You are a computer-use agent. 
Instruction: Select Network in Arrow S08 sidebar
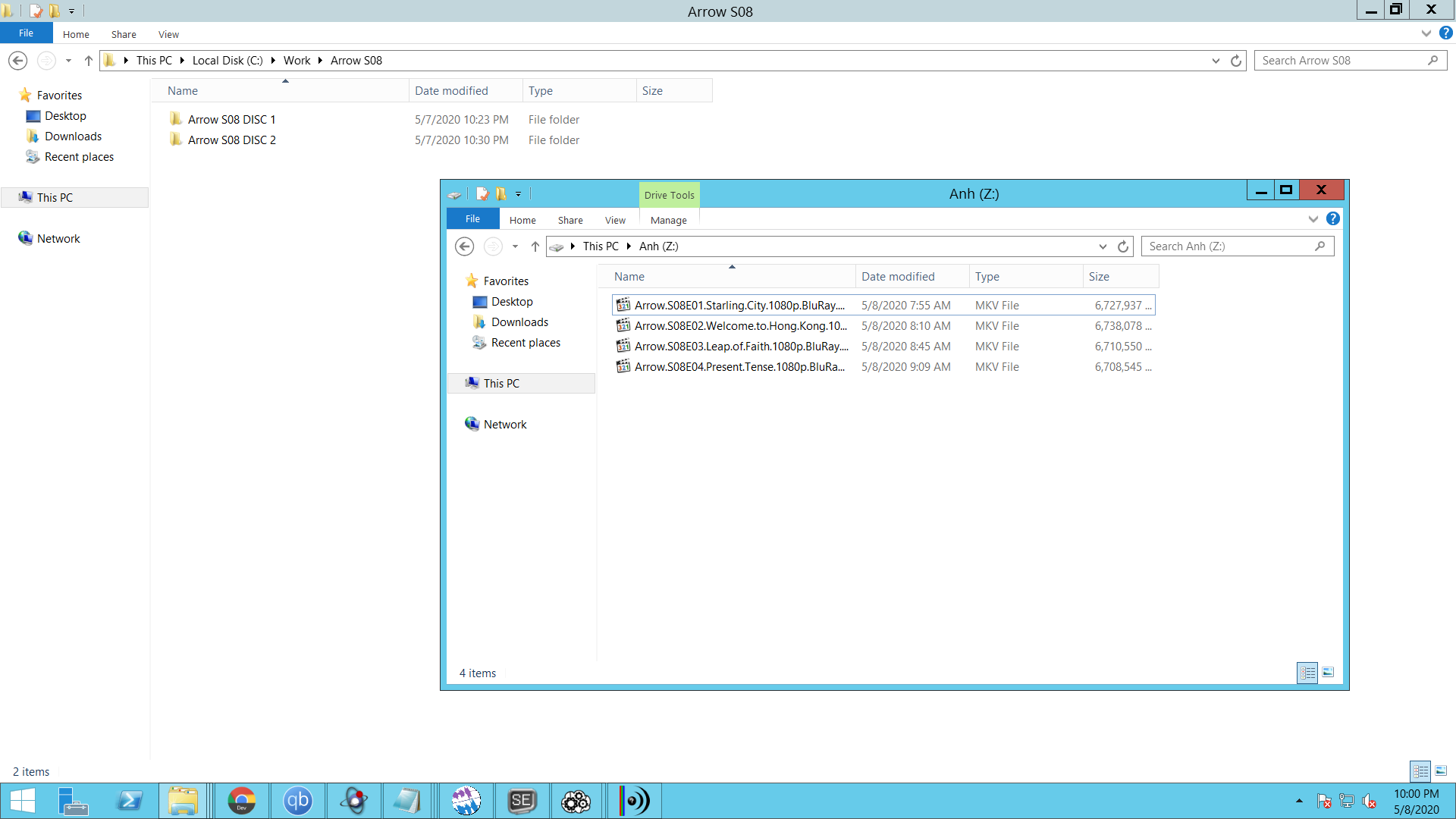pyautogui.click(x=58, y=239)
